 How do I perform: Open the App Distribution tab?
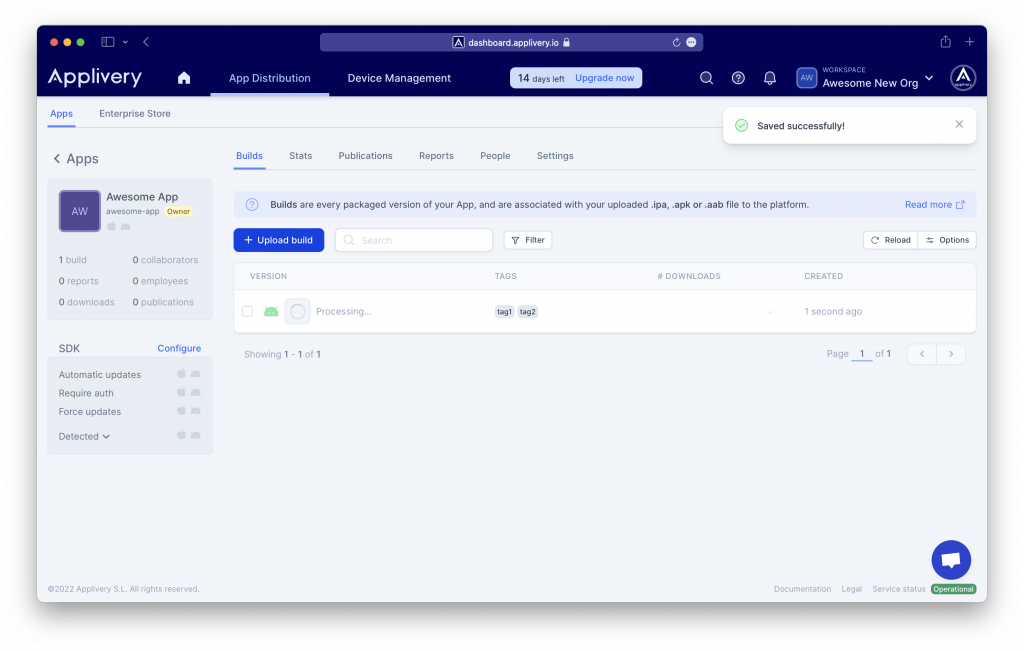coord(270,78)
